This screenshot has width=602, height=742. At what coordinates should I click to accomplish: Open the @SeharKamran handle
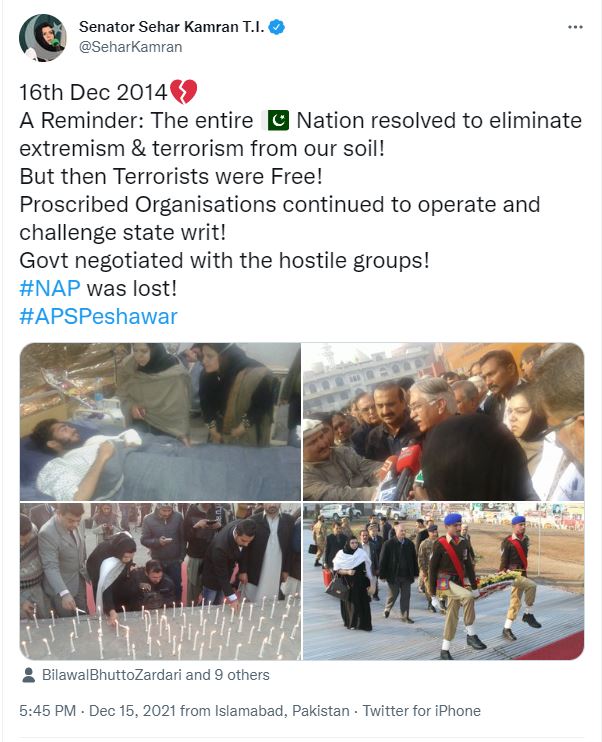131,47
